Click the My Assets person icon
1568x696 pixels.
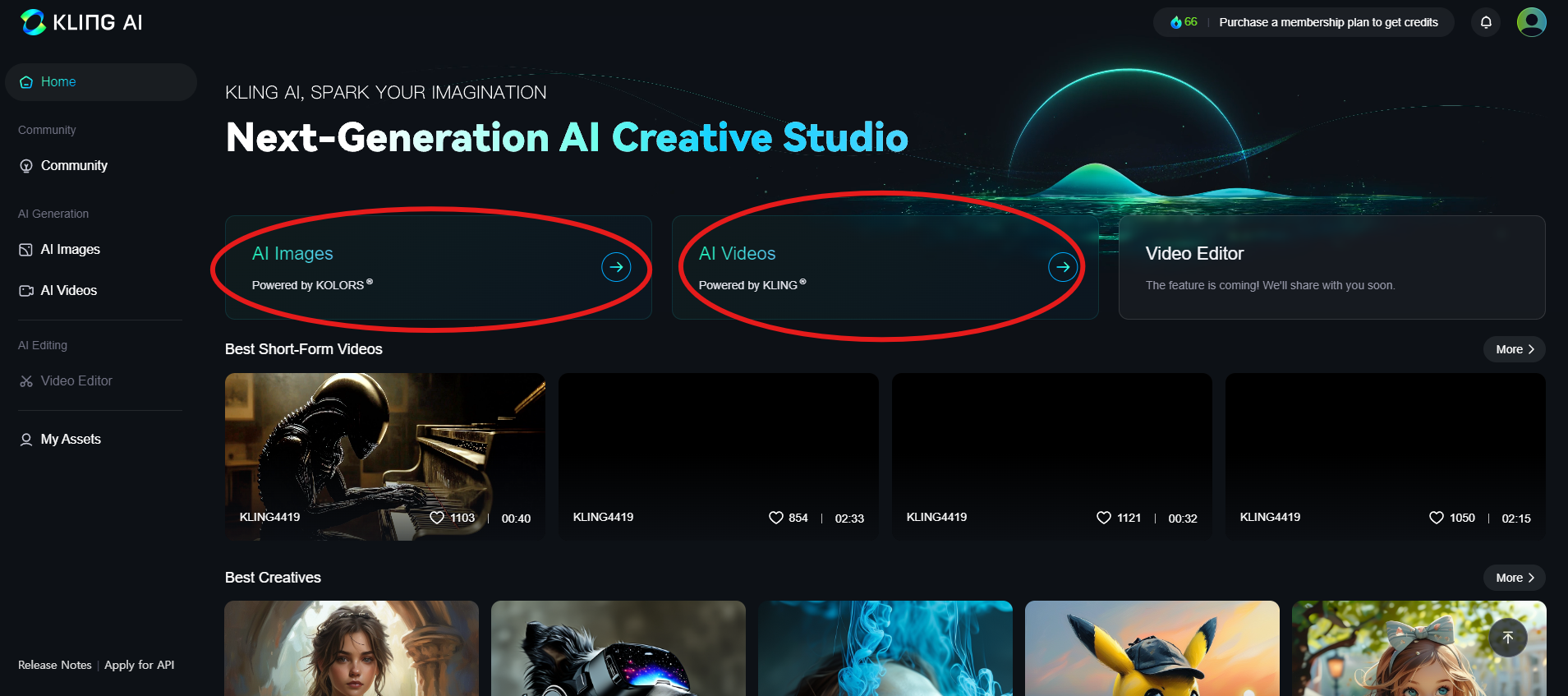[x=26, y=440]
